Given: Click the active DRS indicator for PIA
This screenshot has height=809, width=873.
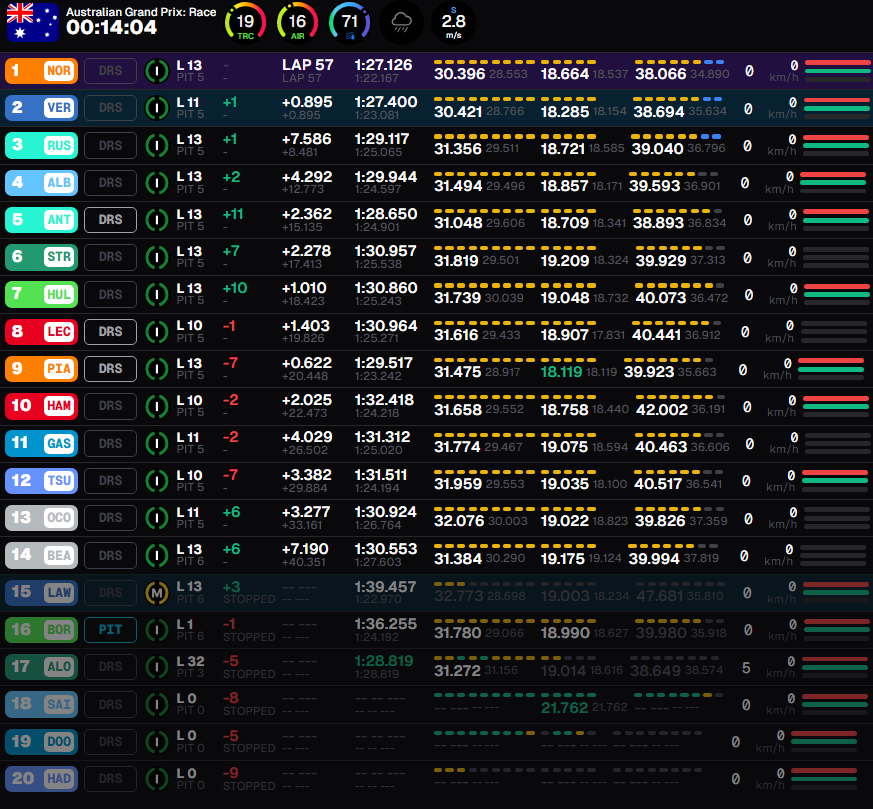Looking at the screenshot, I should pos(110,369).
